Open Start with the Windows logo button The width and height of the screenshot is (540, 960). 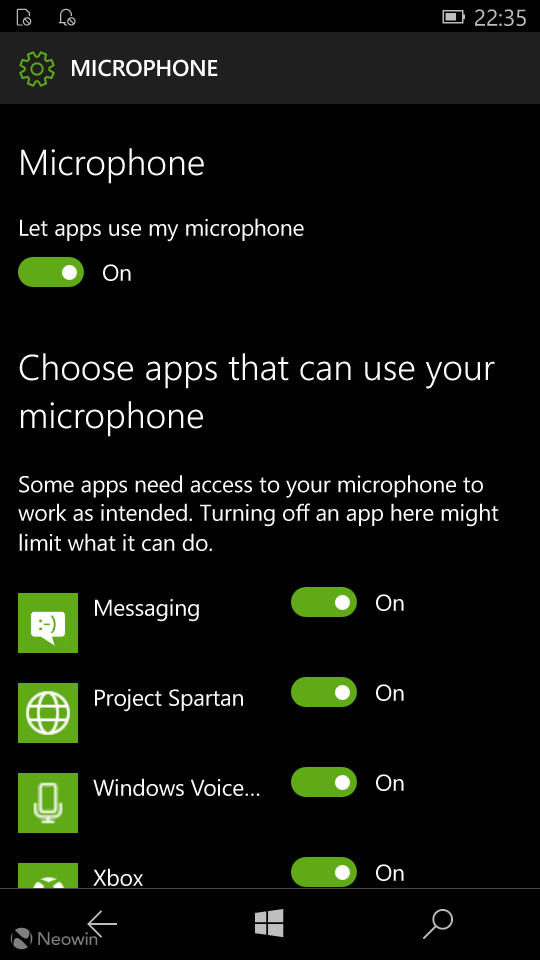coord(269,923)
